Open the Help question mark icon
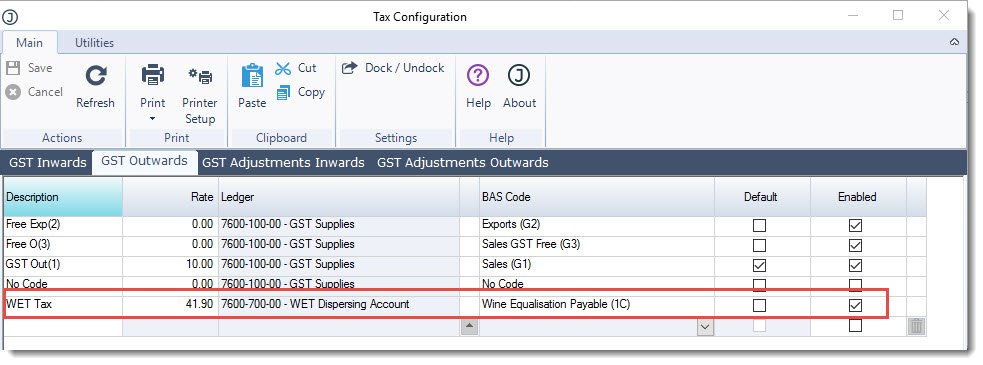 [478, 76]
